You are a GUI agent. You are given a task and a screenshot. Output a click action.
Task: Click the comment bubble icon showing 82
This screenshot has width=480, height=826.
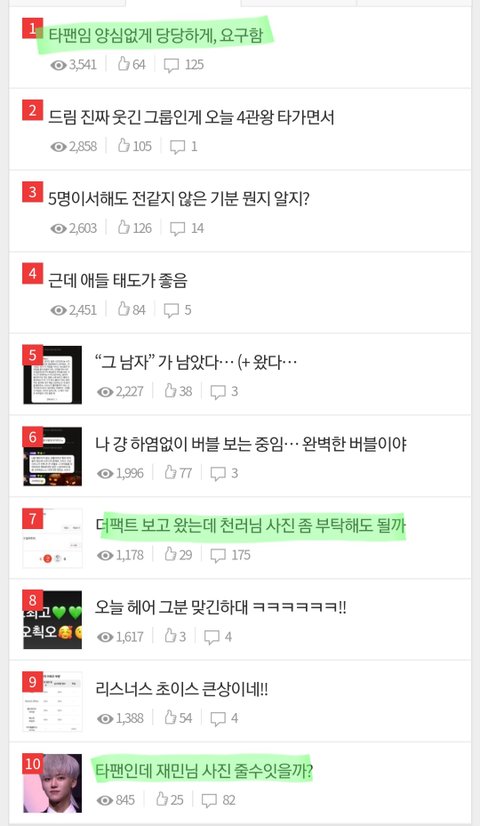(209, 801)
